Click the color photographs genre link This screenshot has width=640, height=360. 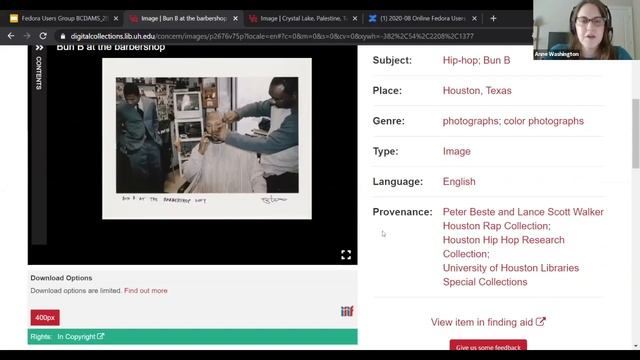544,121
